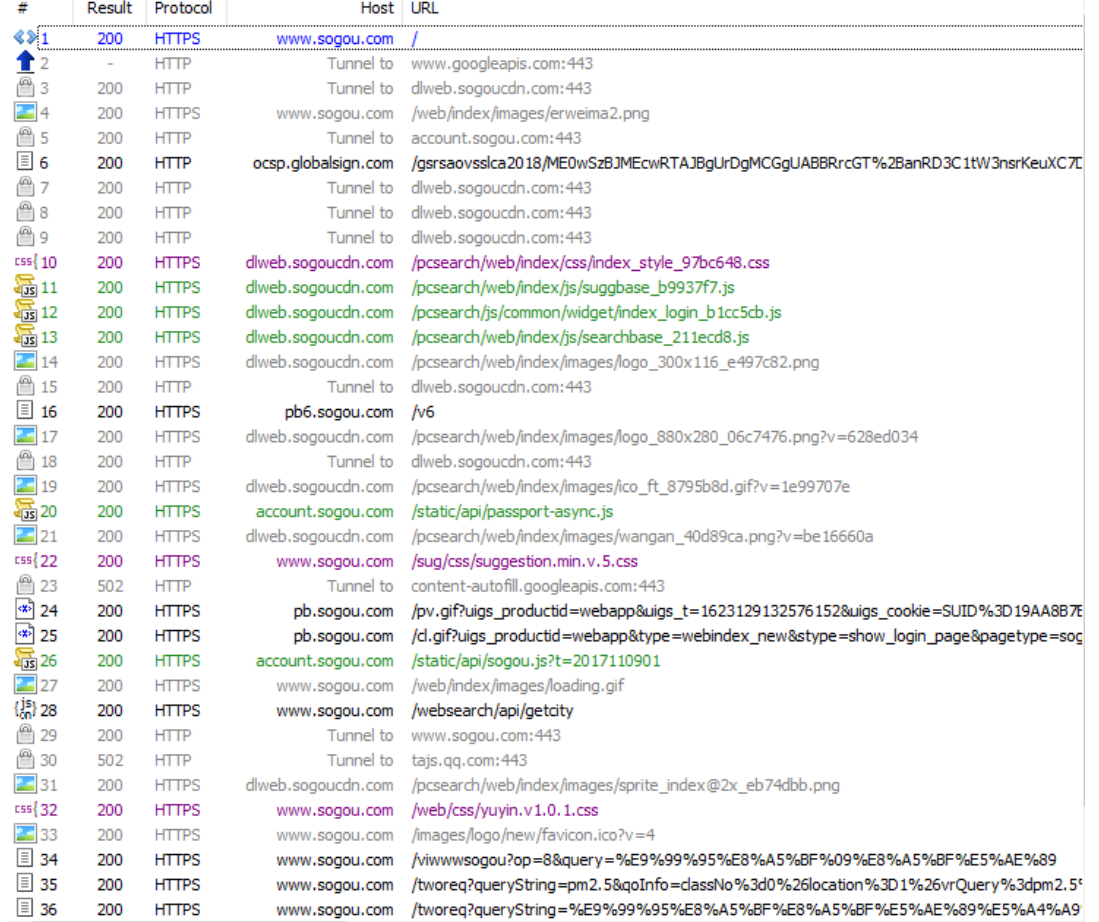Screen dimensions: 1099x922
Task: Select the /websearch/api/getcity URL
Action: (x=492, y=710)
